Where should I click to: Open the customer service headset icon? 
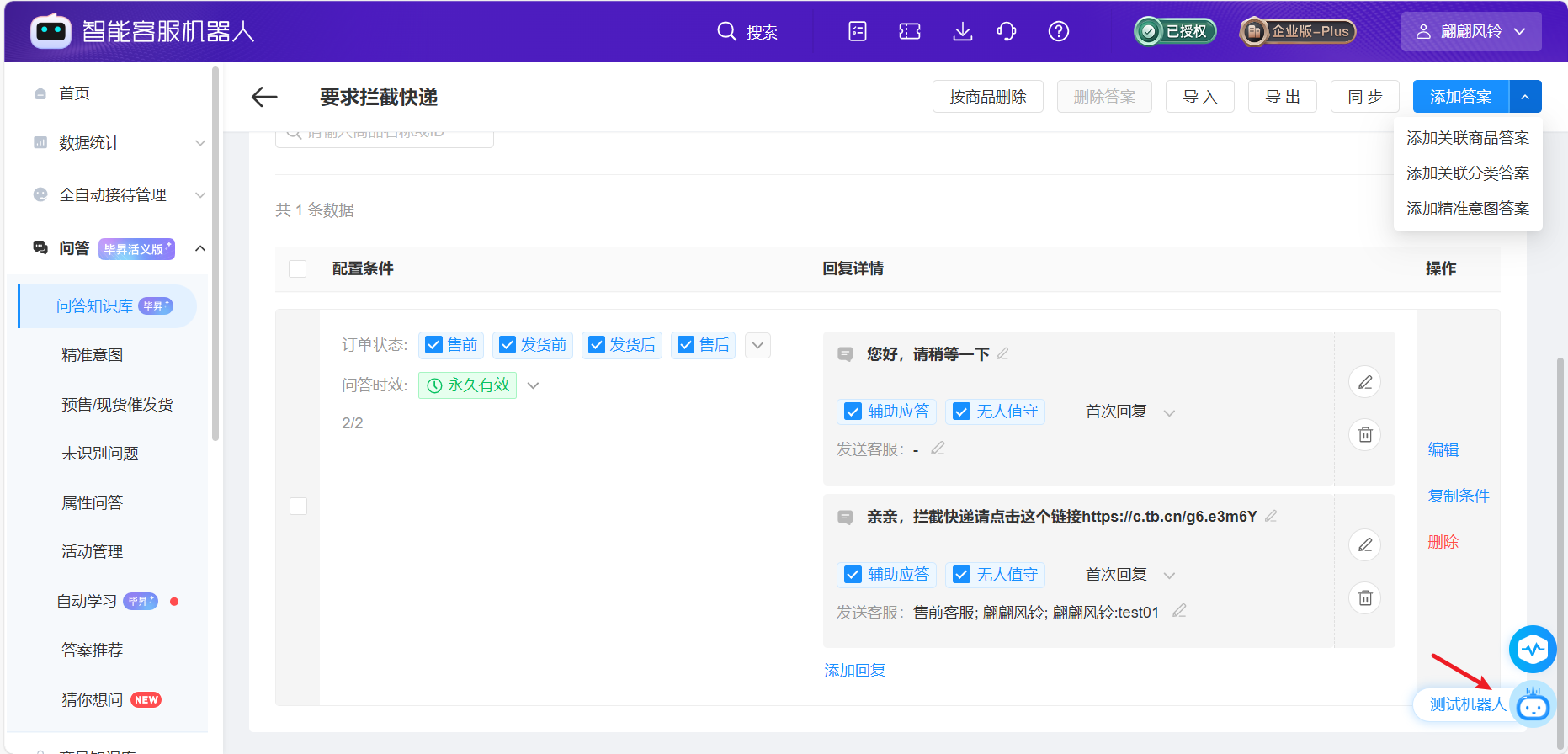pyautogui.click(x=1007, y=31)
